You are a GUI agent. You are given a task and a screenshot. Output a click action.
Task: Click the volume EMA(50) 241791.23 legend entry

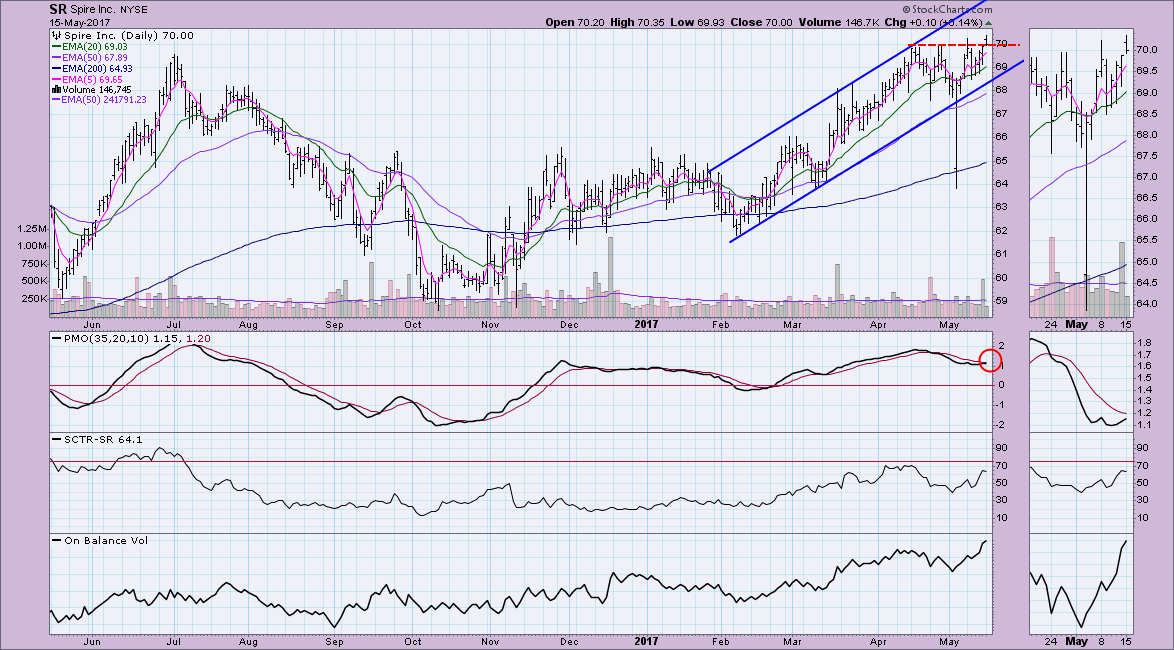(x=105, y=99)
